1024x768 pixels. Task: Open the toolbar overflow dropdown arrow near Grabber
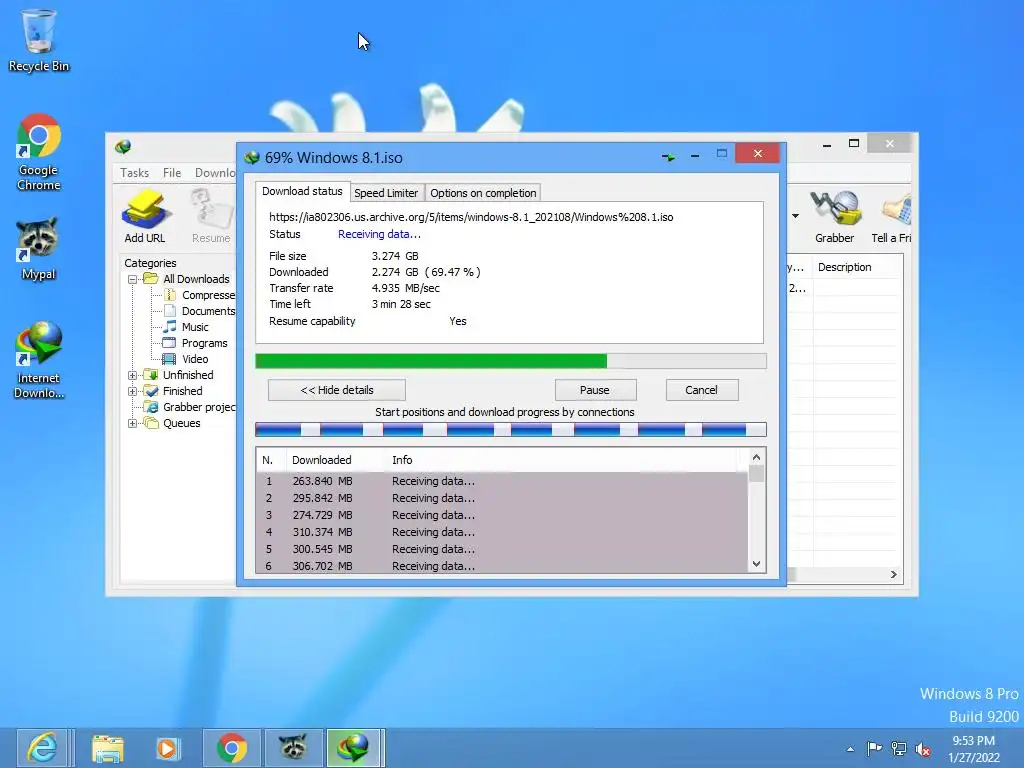point(795,216)
